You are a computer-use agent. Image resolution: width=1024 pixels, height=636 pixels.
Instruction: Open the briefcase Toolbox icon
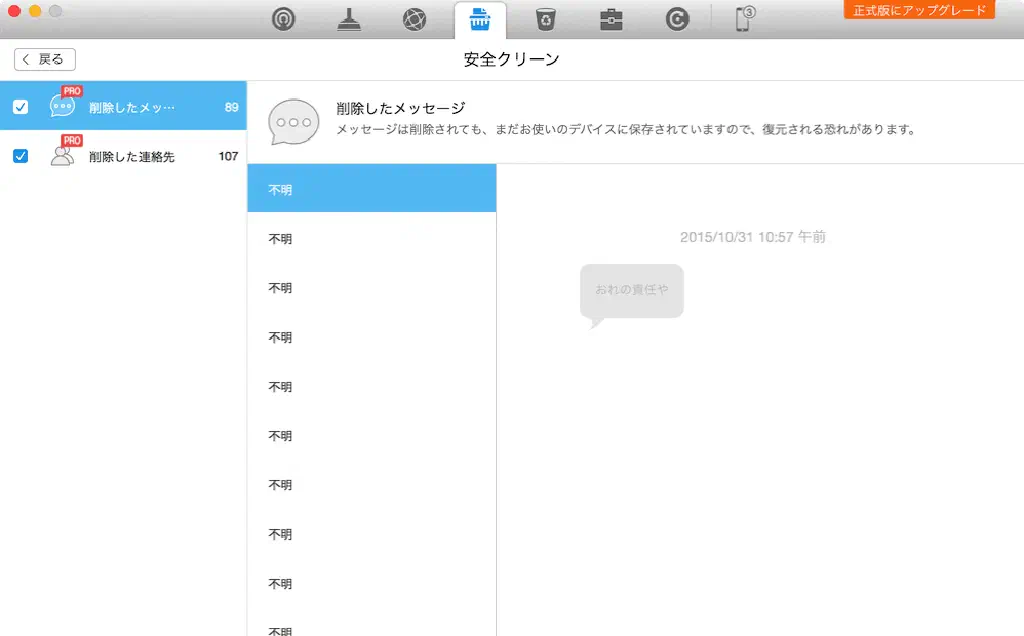point(611,20)
